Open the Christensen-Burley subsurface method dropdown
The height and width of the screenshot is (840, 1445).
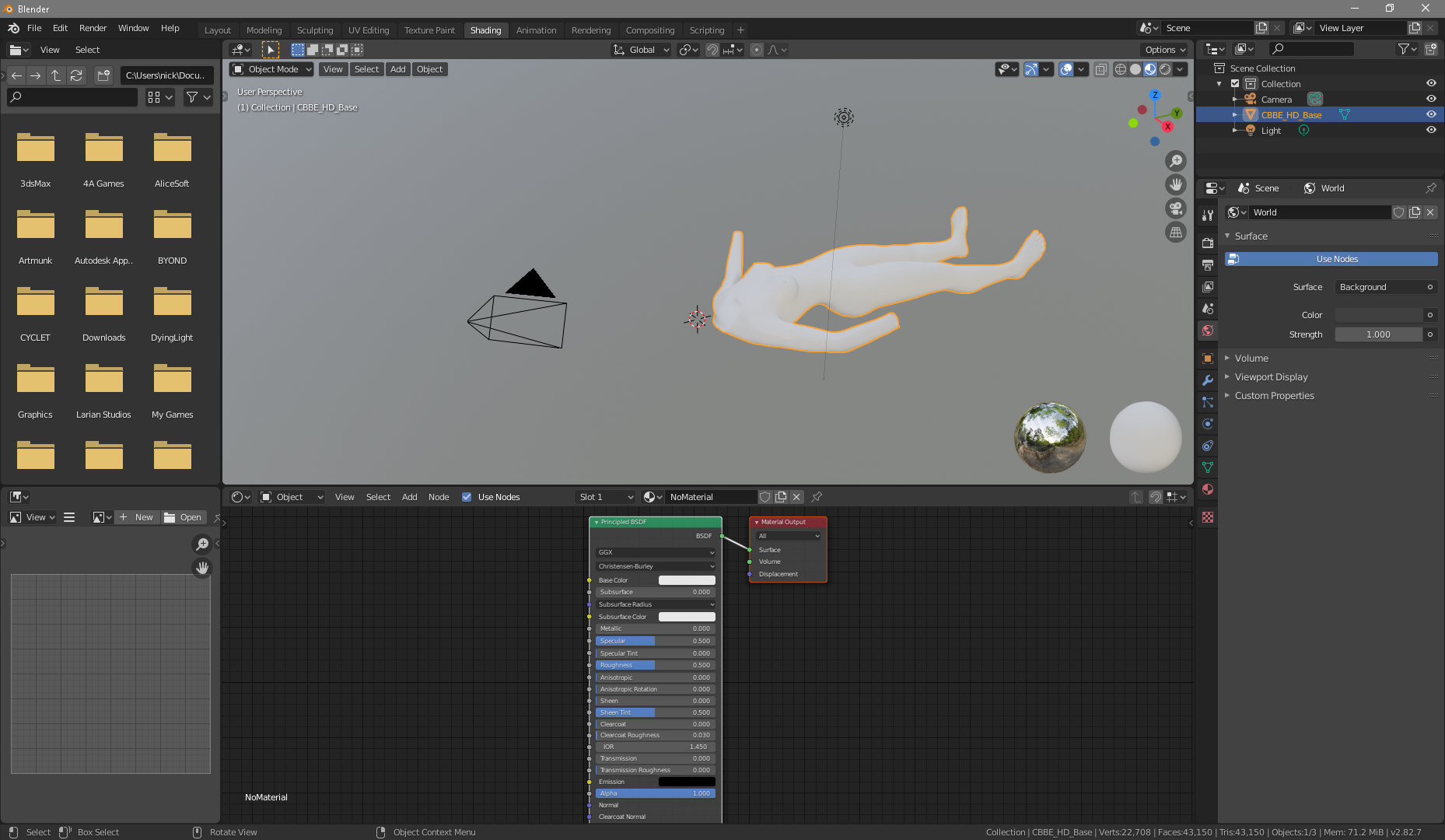point(656,566)
